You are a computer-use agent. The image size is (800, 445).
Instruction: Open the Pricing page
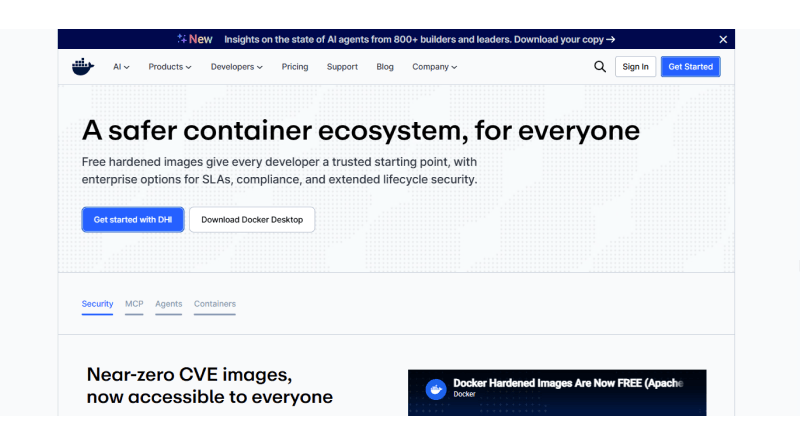(295, 67)
